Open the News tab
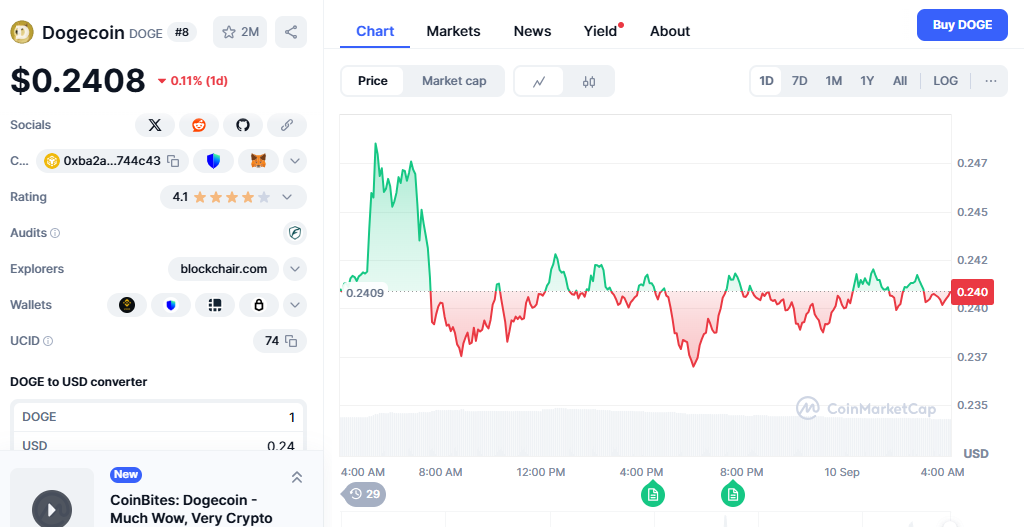This screenshot has height=527, width=1024. pyautogui.click(x=532, y=31)
